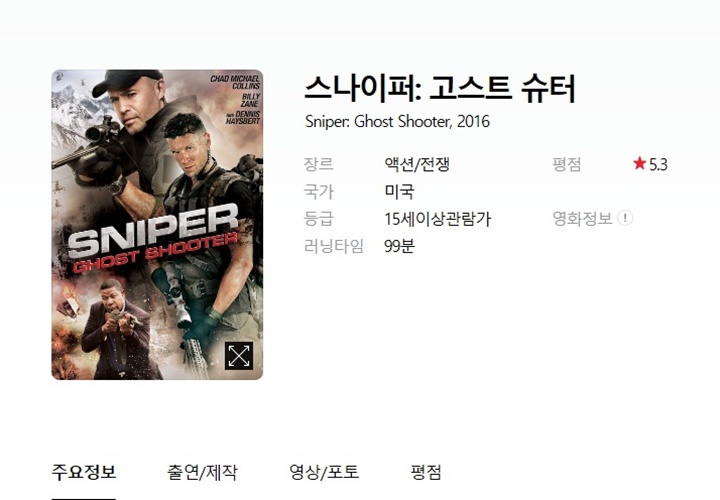Click the exclamation info icon beside 영화정보
720x500 pixels.
624,218
